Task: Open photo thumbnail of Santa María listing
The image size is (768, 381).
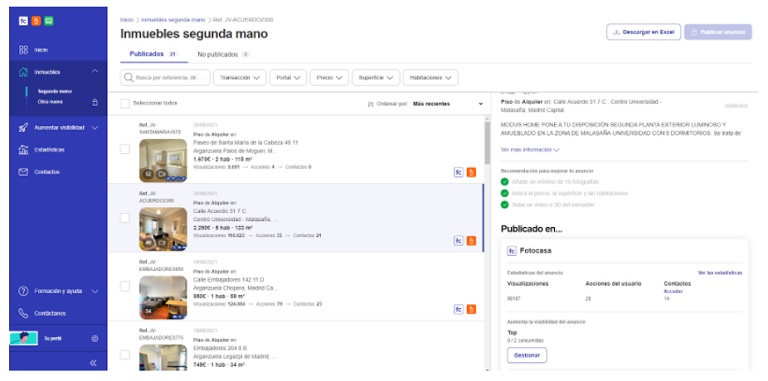Action: tap(163, 161)
